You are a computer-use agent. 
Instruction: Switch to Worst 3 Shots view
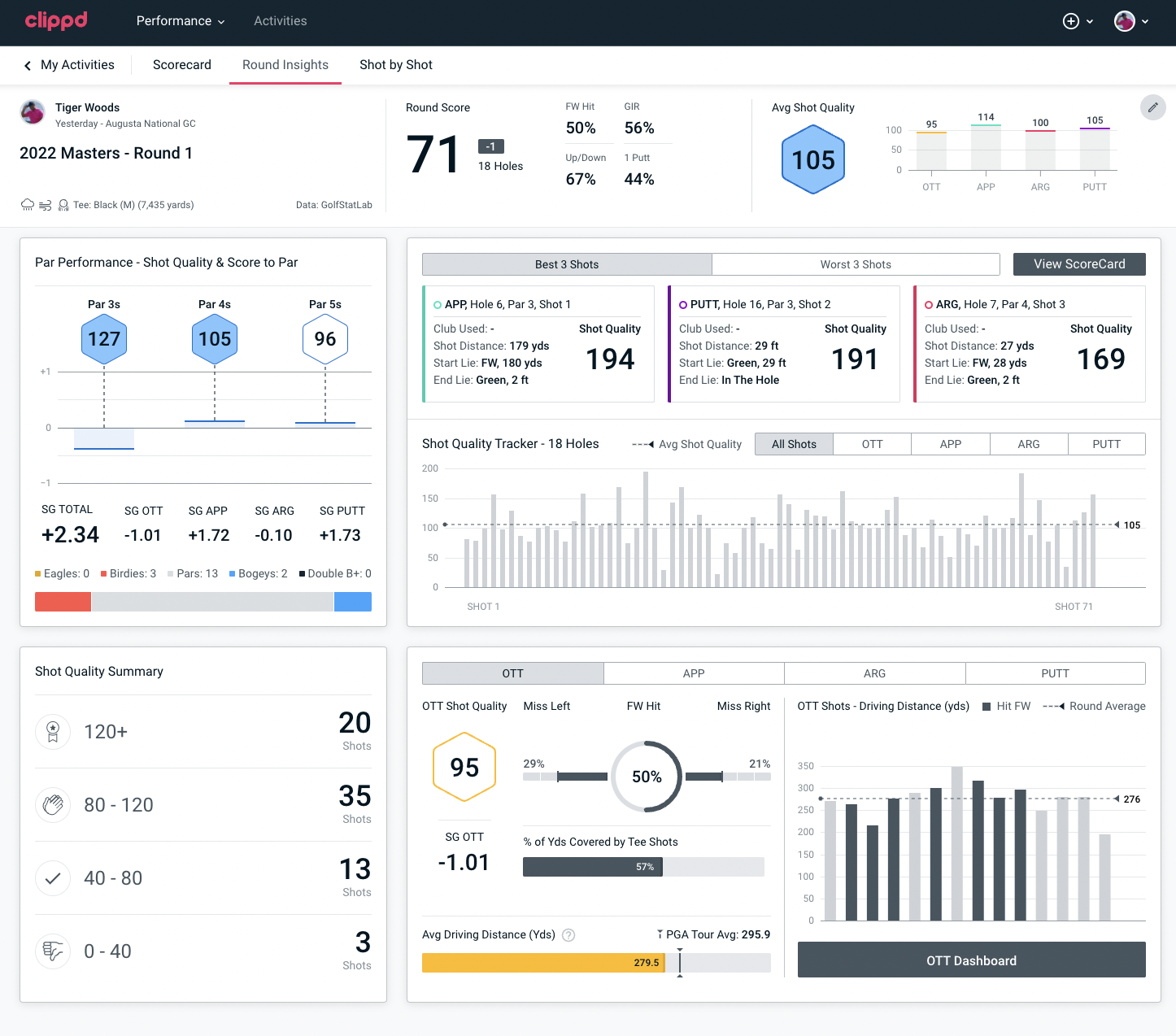855,264
